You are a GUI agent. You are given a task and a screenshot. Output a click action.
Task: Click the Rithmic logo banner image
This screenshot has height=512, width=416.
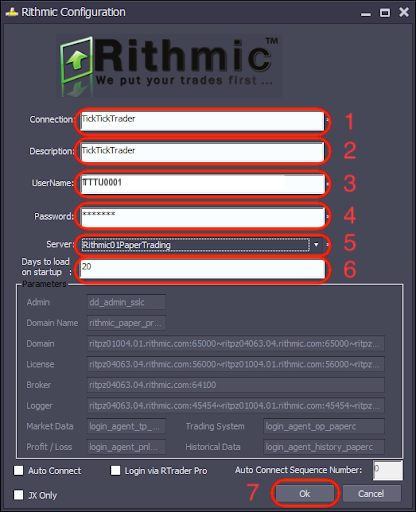tap(169, 66)
